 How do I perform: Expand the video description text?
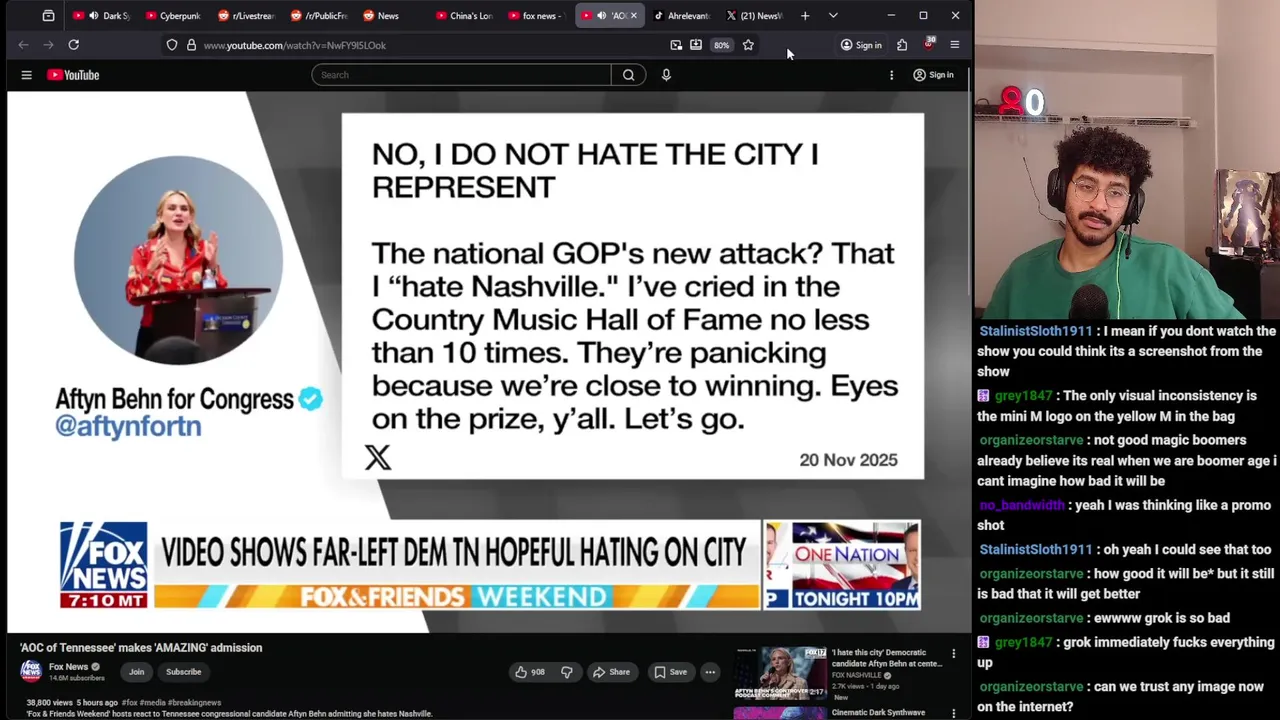[x=230, y=714]
